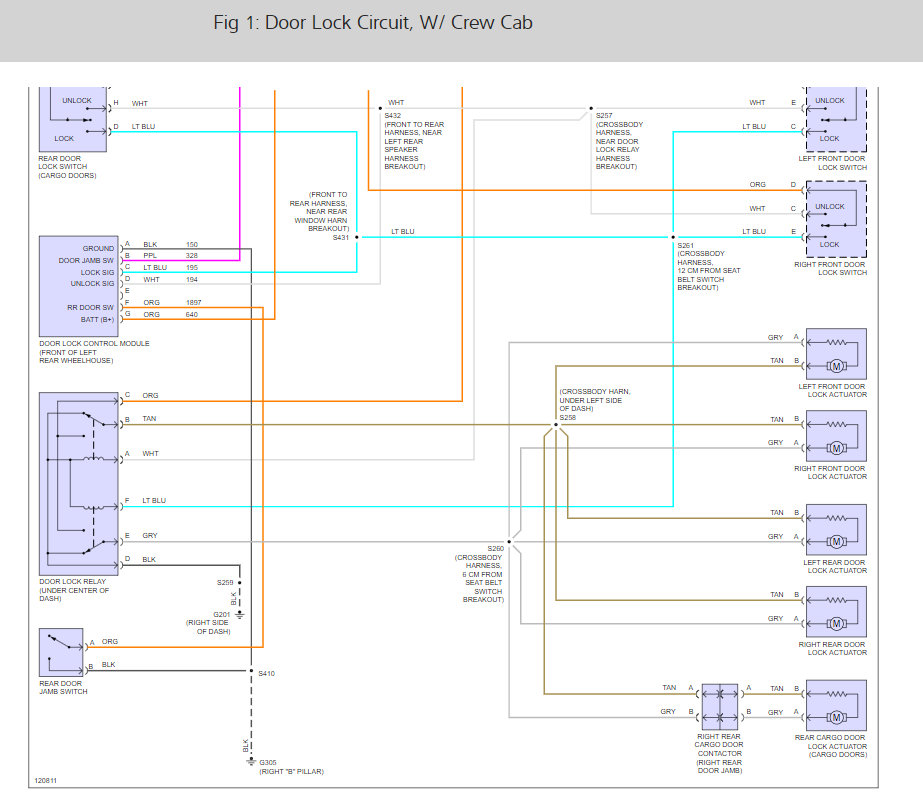Select the RR DOOR SW pin label
Screen dimensions: 923x808
point(90,308)
